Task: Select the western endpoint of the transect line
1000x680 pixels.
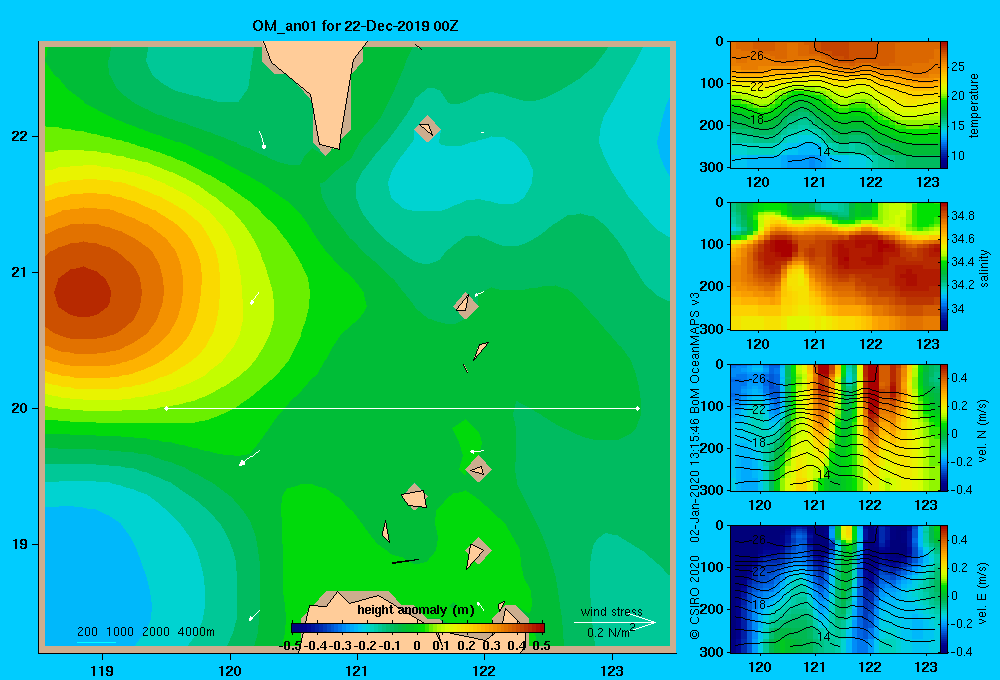Action: (x=166, y=408)
